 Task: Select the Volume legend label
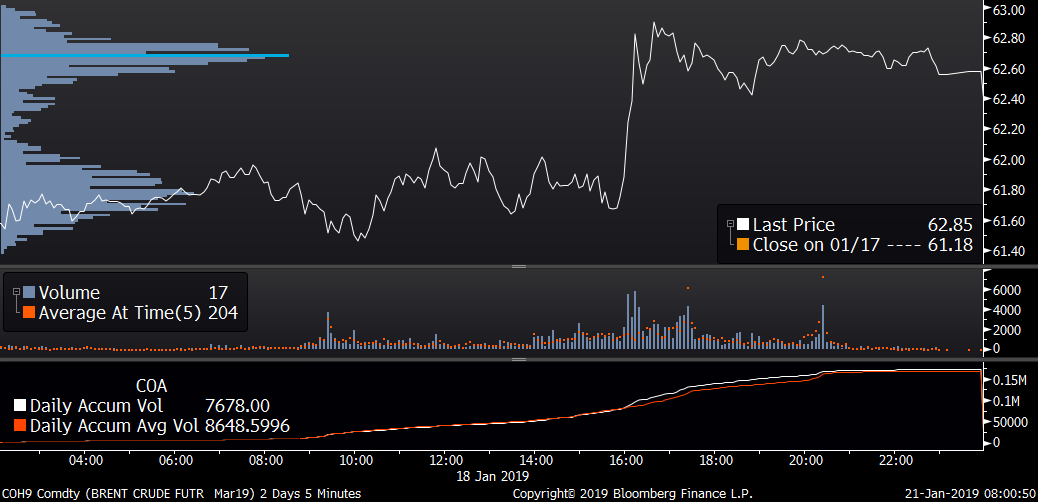click(x=70, y=292)
